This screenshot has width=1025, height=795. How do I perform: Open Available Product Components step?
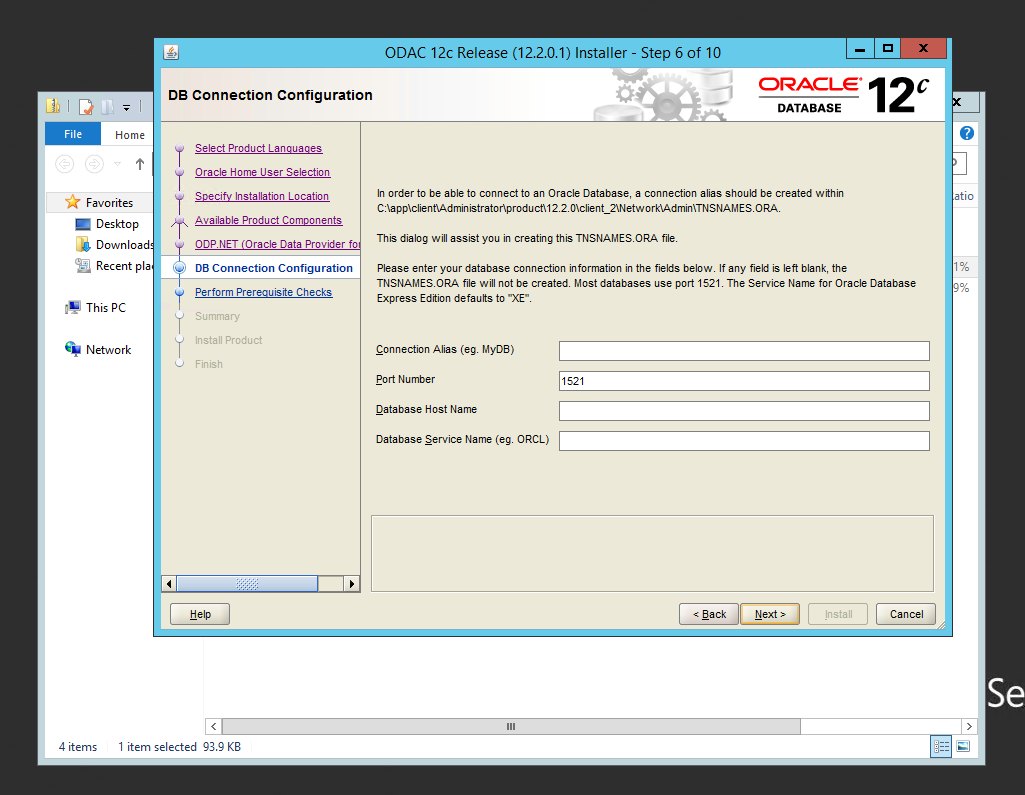point(268,220)
